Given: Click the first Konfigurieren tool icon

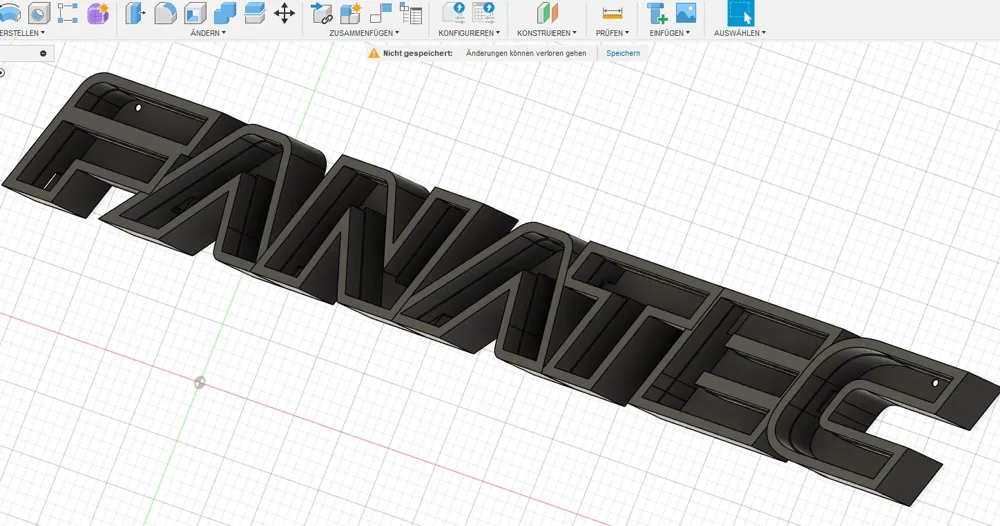Looking at the screenshot, I should tap(454, 13).
